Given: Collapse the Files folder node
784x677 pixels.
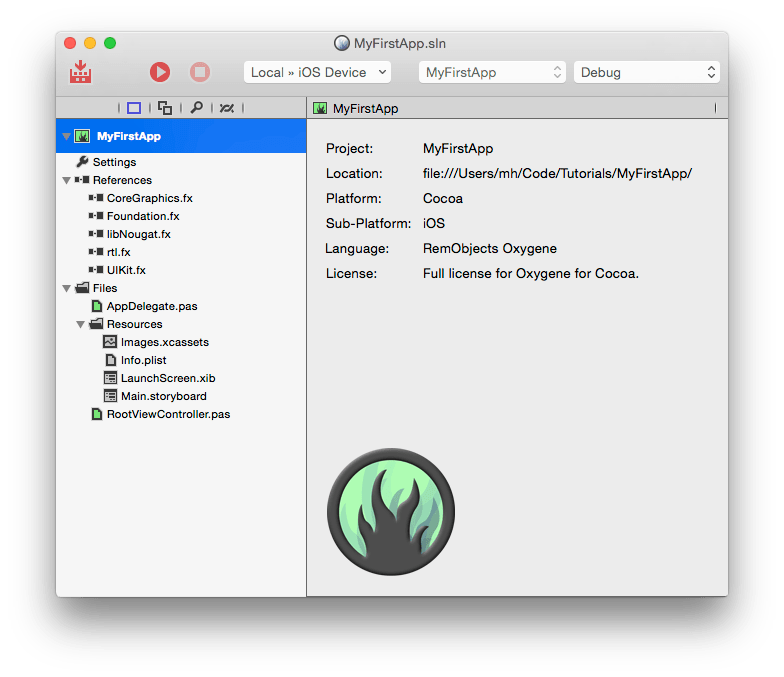Looking at the screenshot, I should point(66,288).
